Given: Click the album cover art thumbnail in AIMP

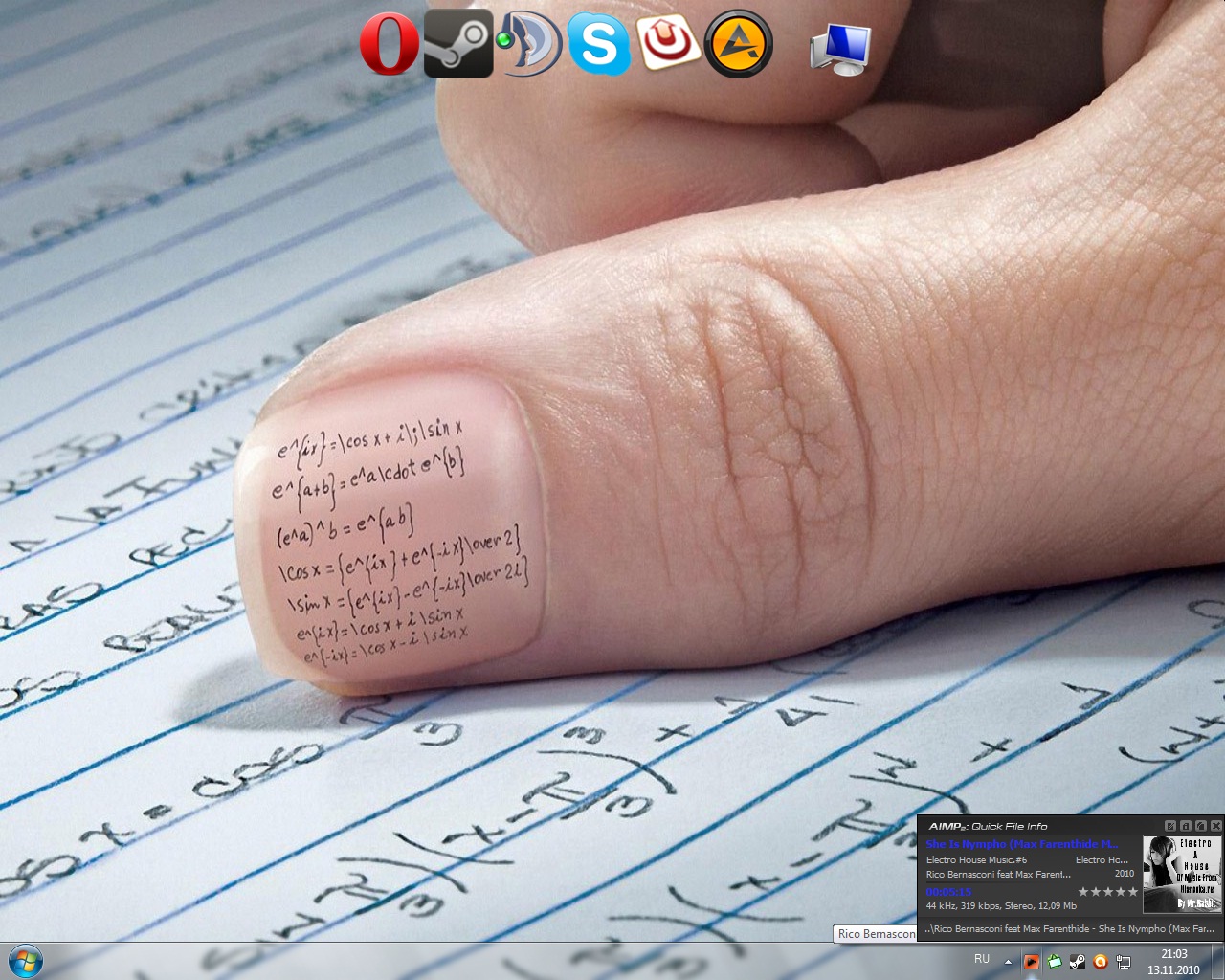Looking at the screenshot, I should [1182, 874].
